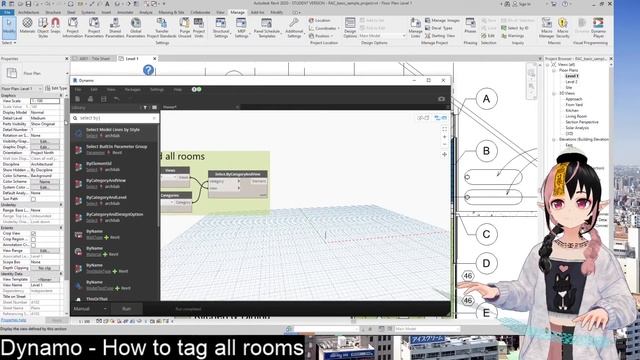The image size is (640, 360).
Task: Open Project Units settings
Action: pos(199,27)
